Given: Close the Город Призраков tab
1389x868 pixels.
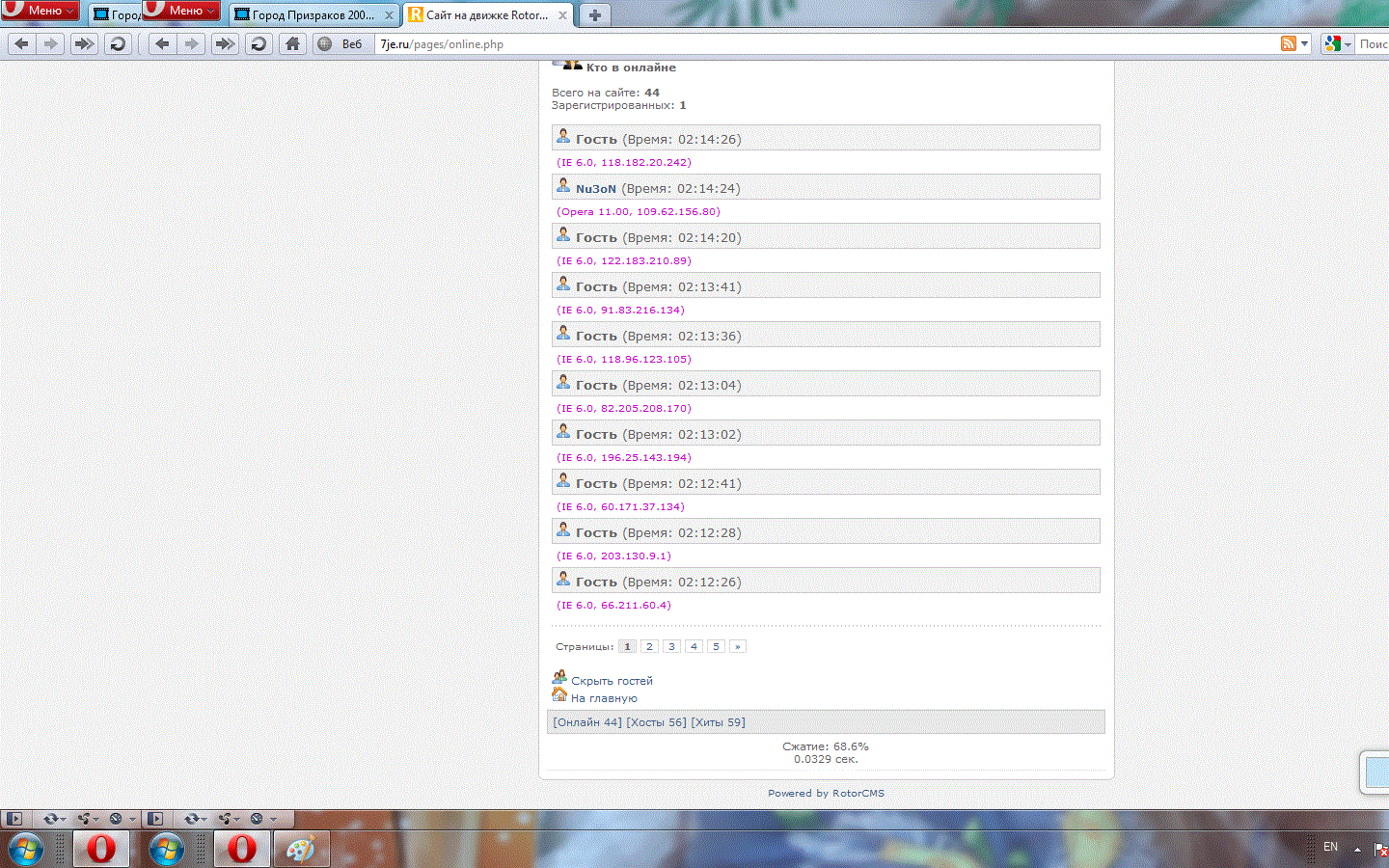Looking at the screenshot, I should [389, 15].
